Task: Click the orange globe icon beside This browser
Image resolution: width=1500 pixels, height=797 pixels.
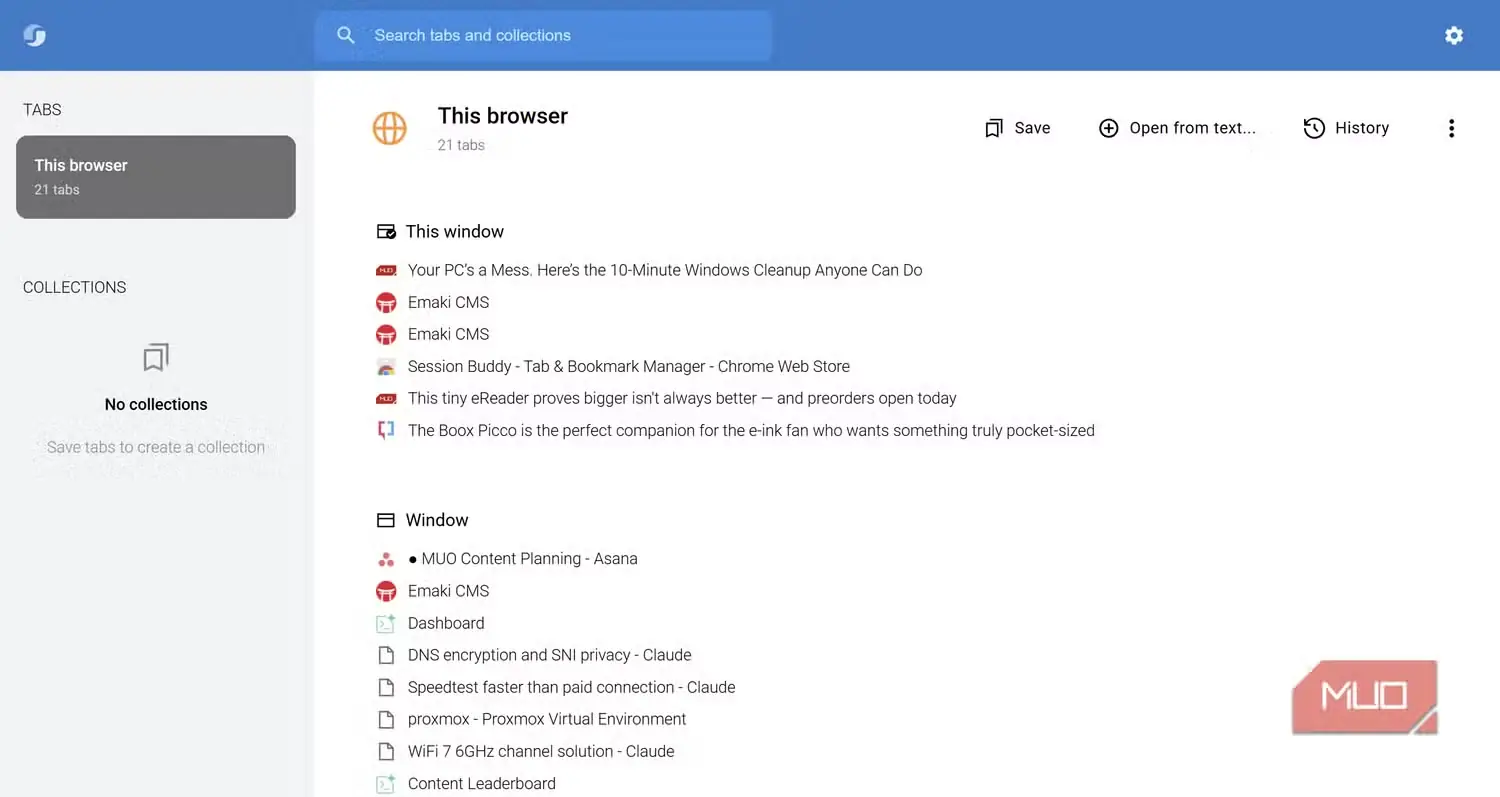Action: 389,128
